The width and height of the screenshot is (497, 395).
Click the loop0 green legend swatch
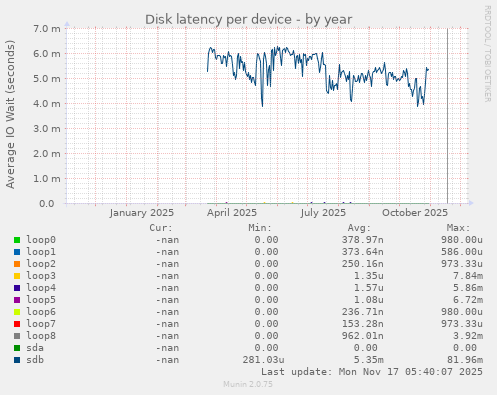tap(17, 240)
